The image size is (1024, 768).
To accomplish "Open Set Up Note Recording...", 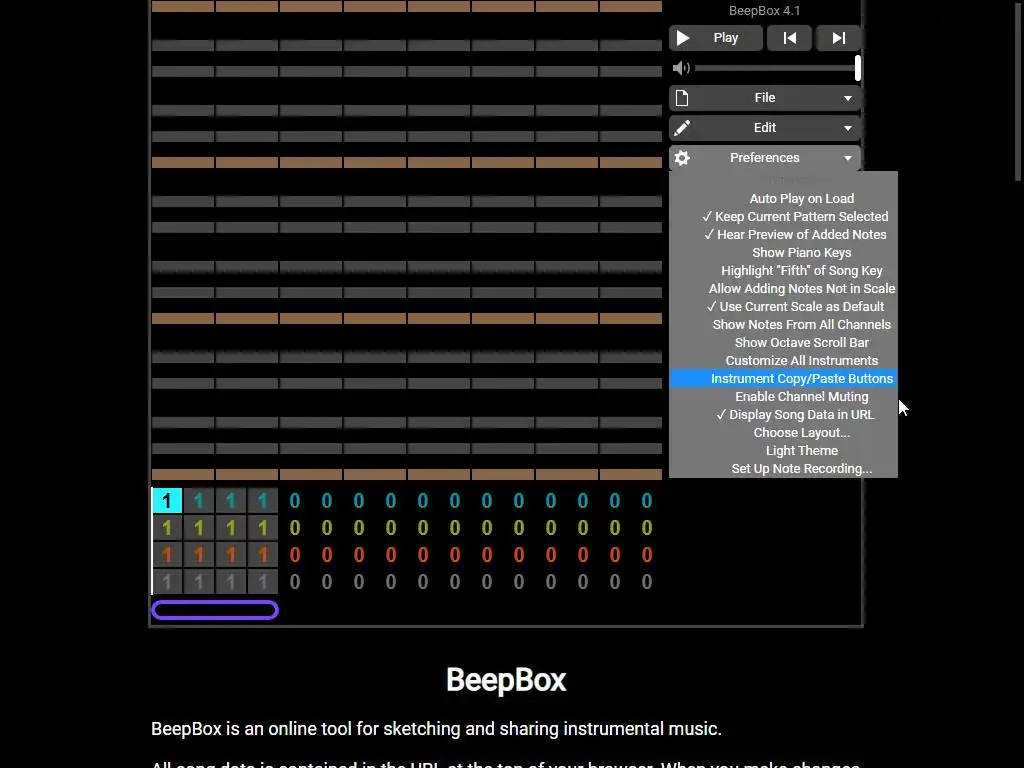I will point(783,469).
